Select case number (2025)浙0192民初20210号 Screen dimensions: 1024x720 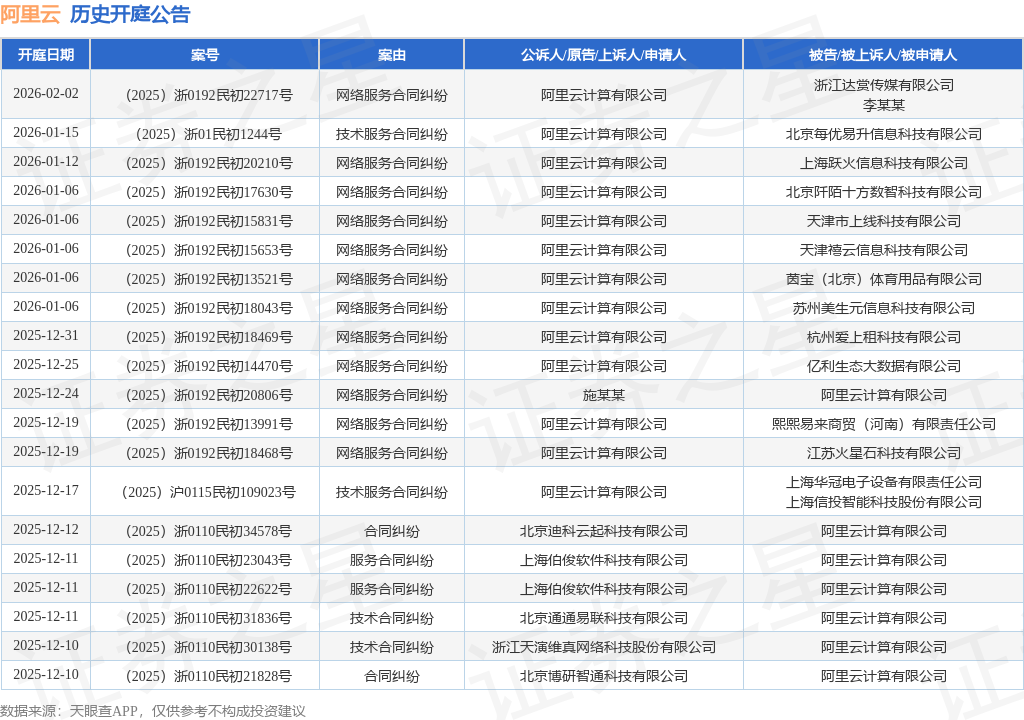click(209, 163)
